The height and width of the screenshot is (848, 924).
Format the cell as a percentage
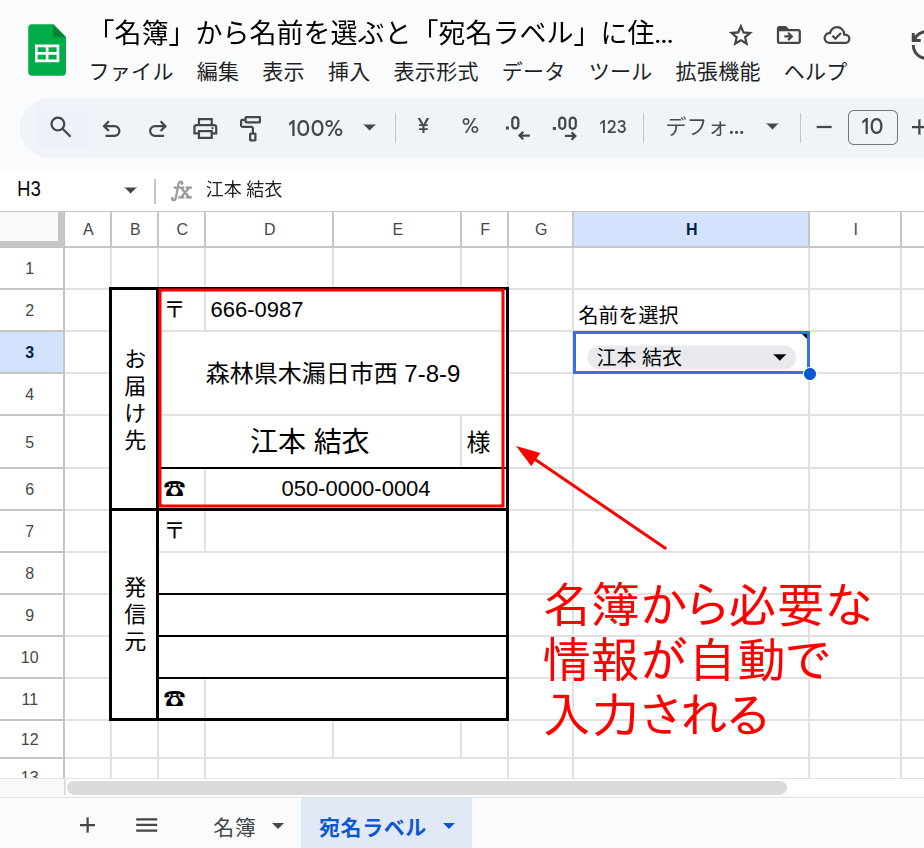pyautogui.click(x=469, y=127)
